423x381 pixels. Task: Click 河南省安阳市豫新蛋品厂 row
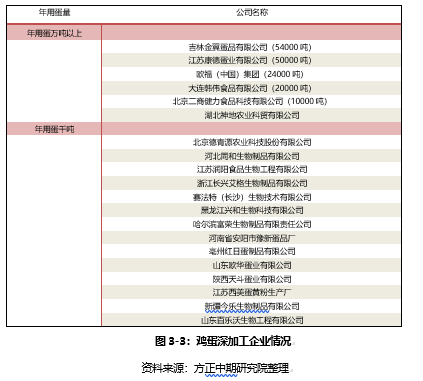pyautogui.click(x=251, y=238)
